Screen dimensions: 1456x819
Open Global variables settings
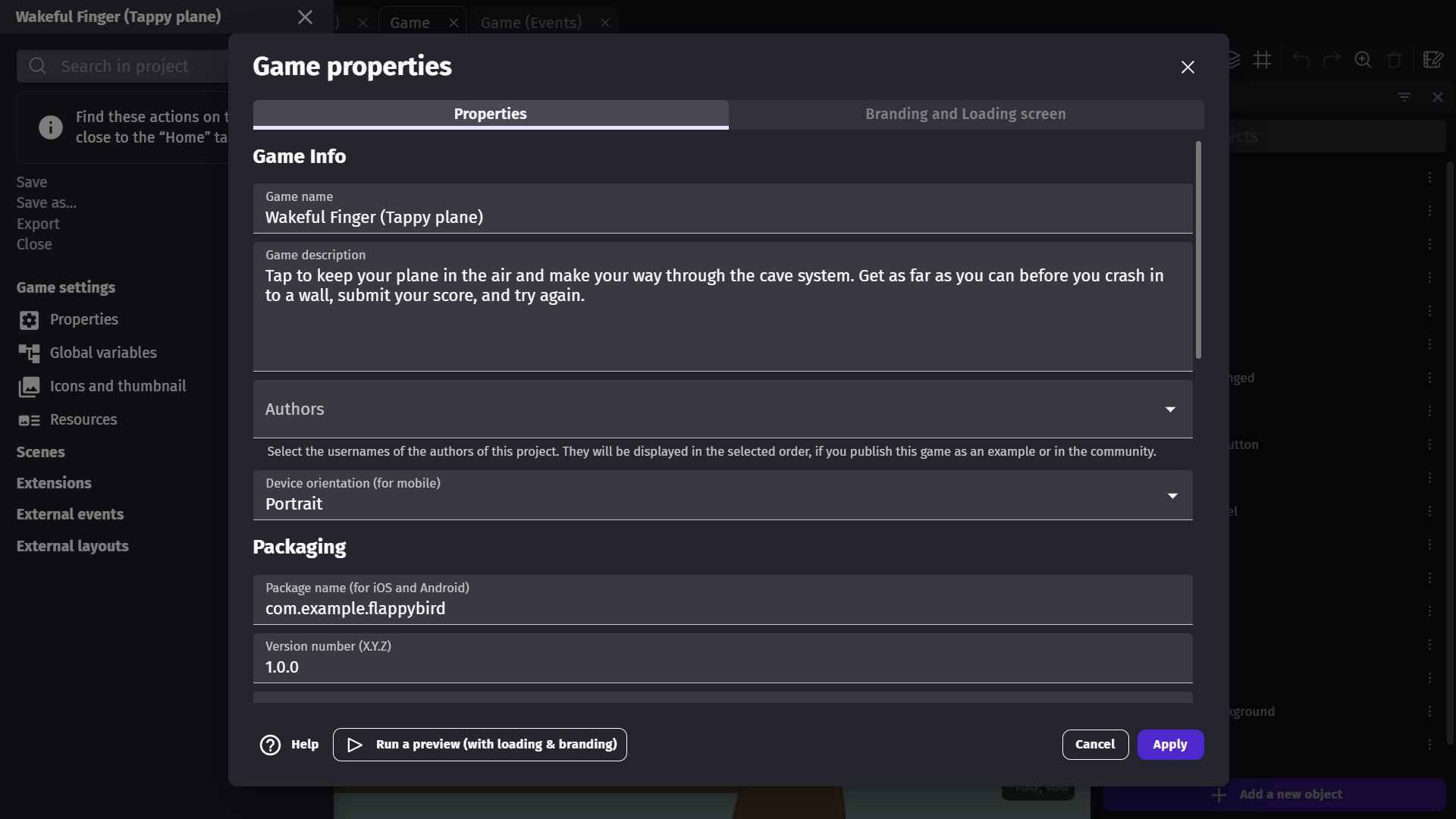tap(103, 352)
